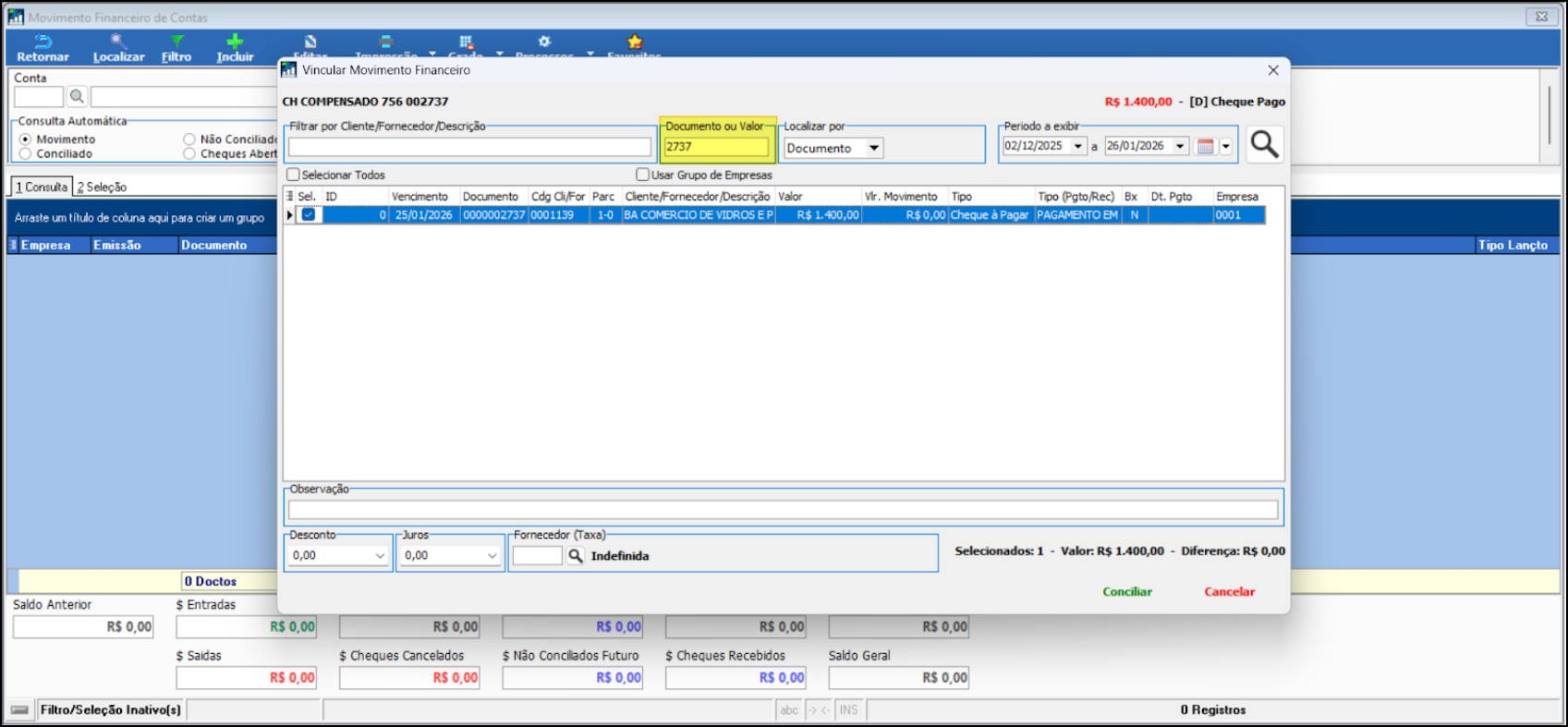
Task: Click the Conta field search icon
Action: point(77,97)
